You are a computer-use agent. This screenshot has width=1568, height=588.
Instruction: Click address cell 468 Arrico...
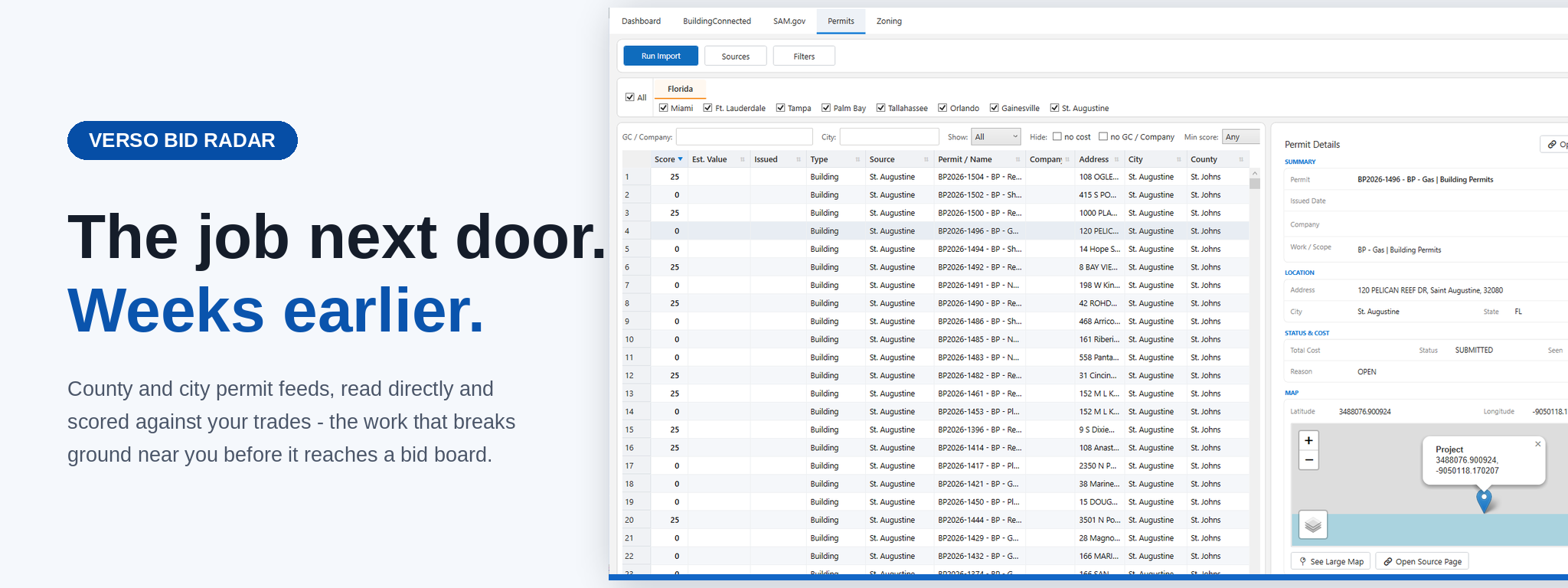(x=1099, y=322)
